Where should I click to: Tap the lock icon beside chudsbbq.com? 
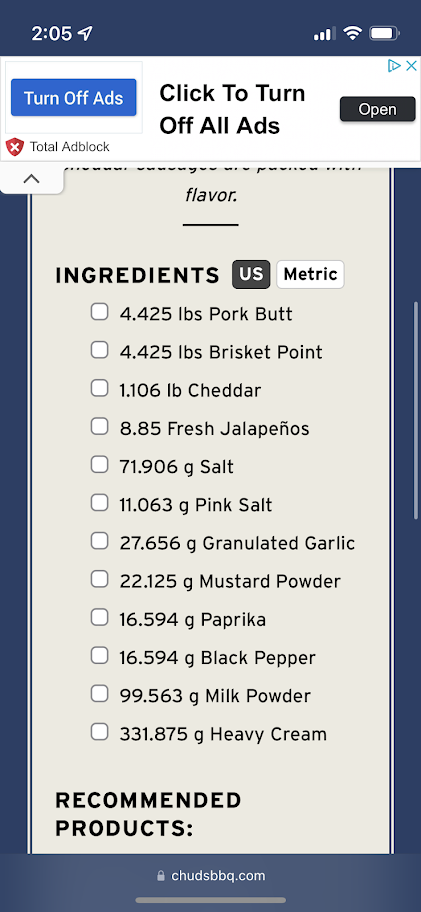(x=161, y=876)
